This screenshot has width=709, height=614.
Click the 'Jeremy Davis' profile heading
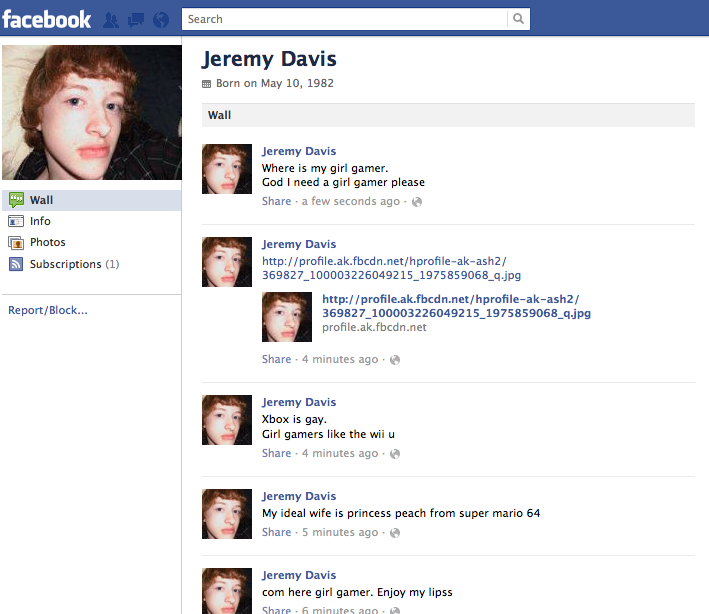point(269,59)
